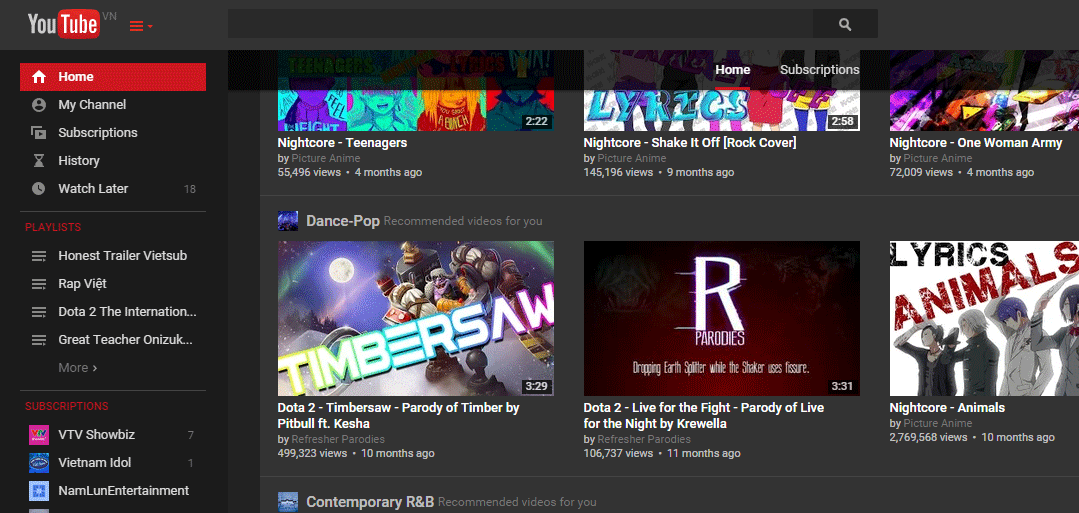Open Honest Trailer Vietsub playlist
The width and height of the screenshot is (1079, 513).
[x=122, y=255]
